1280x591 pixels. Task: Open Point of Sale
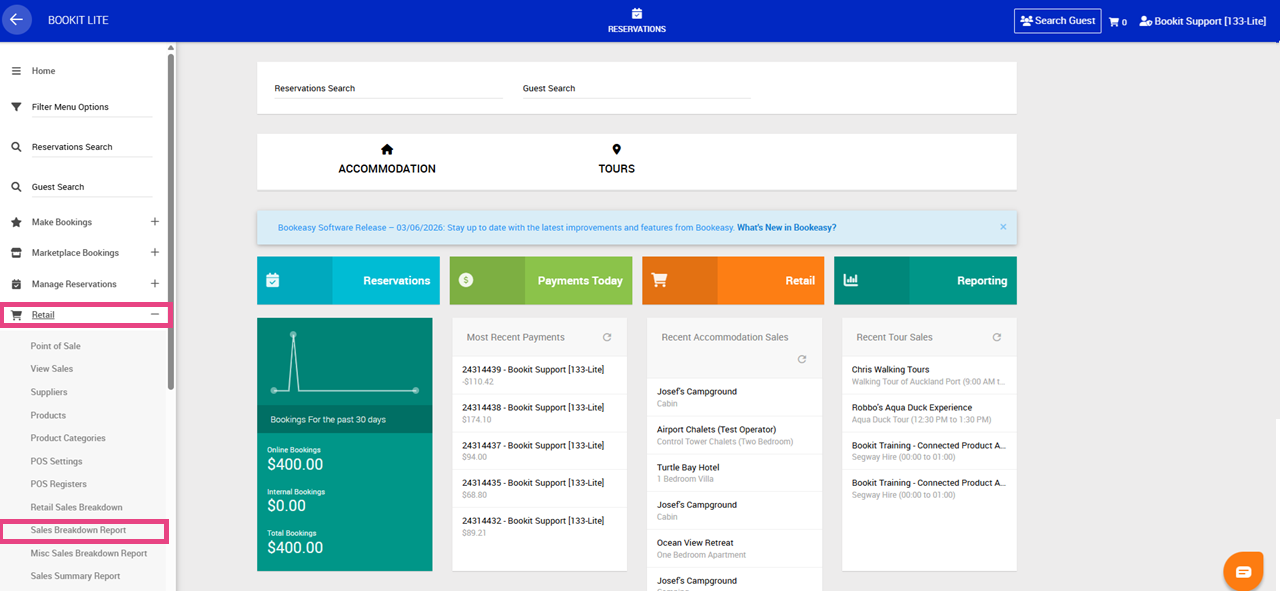click(56, 346)
